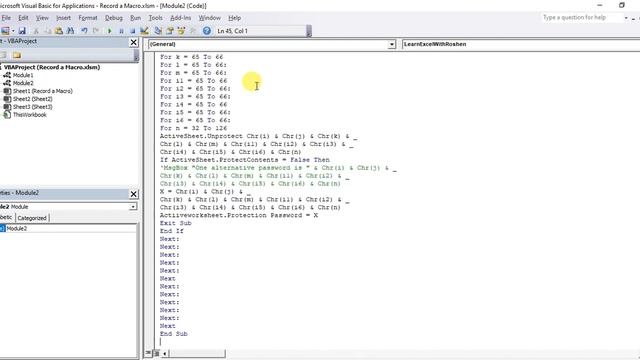The image size is (640, 360).
Task: Select Module1 in project tree
Action: click(23, 75)
